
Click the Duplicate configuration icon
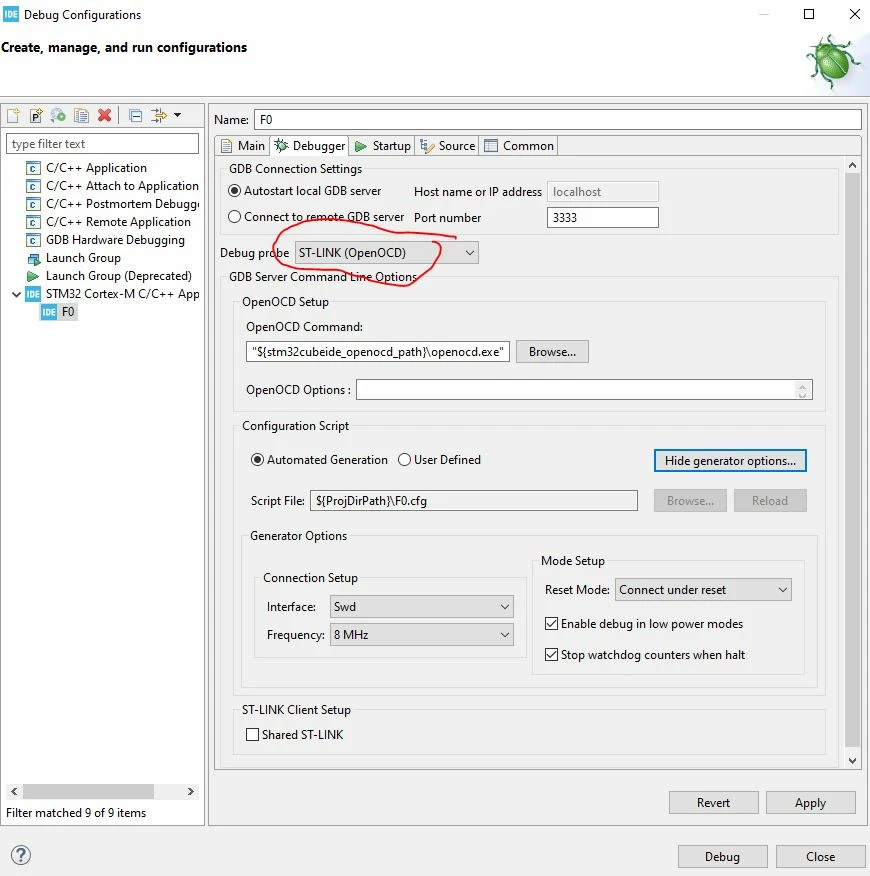click(x=81, y=115)
